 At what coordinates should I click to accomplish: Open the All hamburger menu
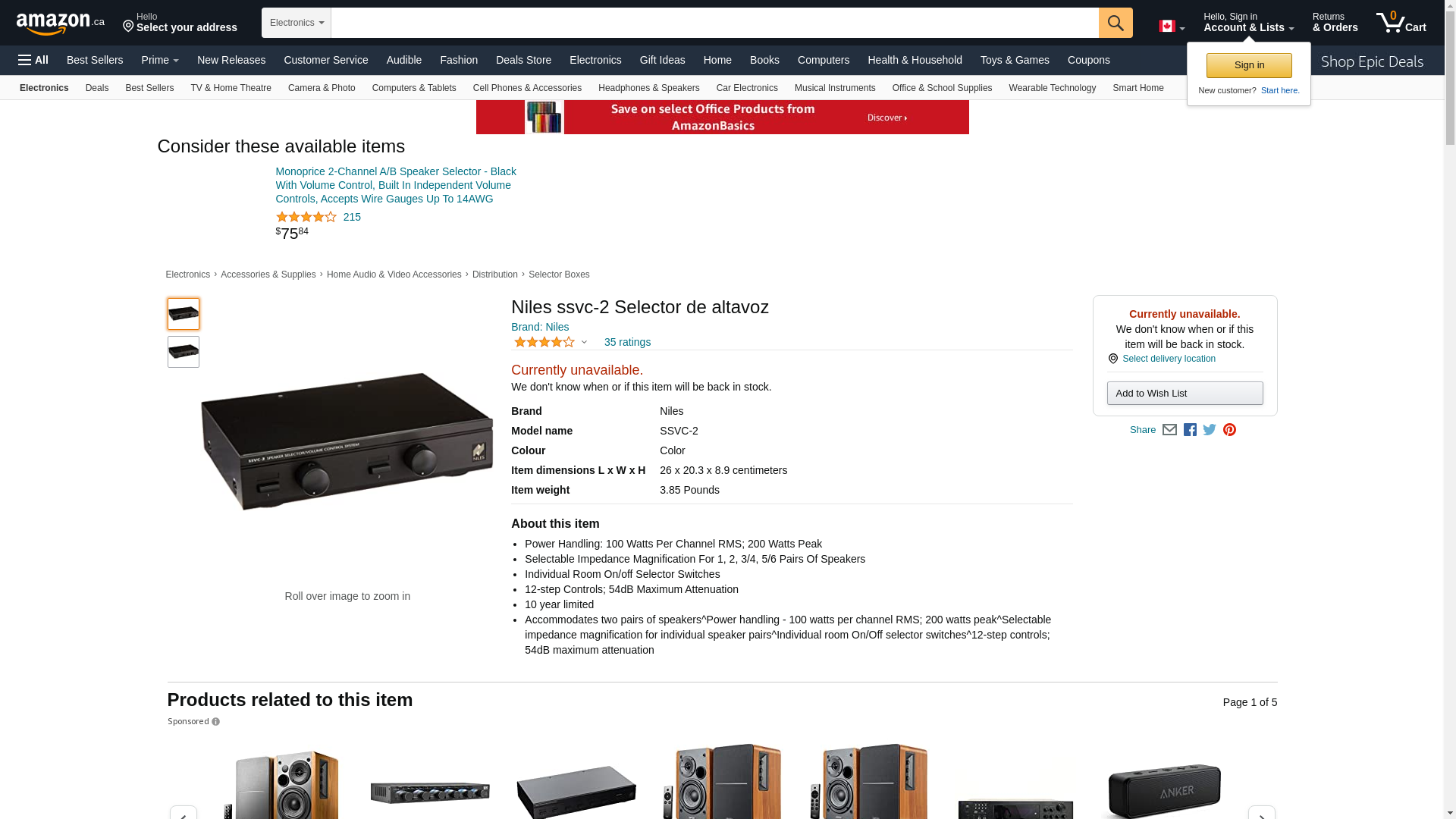(x=33, y=60)
